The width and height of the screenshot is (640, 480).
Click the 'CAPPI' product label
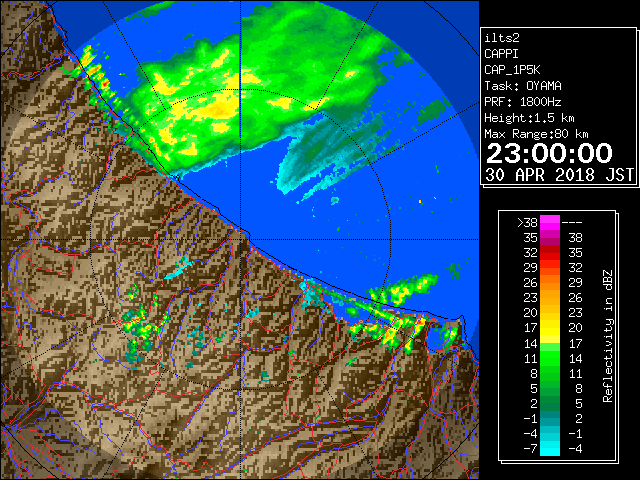501,54
